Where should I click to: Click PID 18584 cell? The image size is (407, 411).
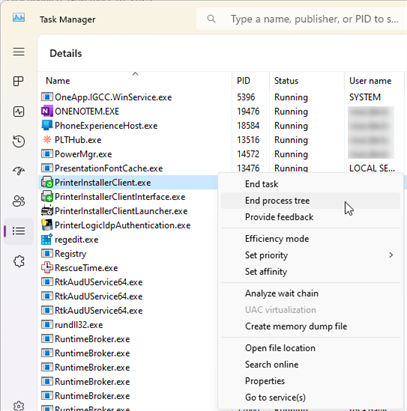pos(248,125)
